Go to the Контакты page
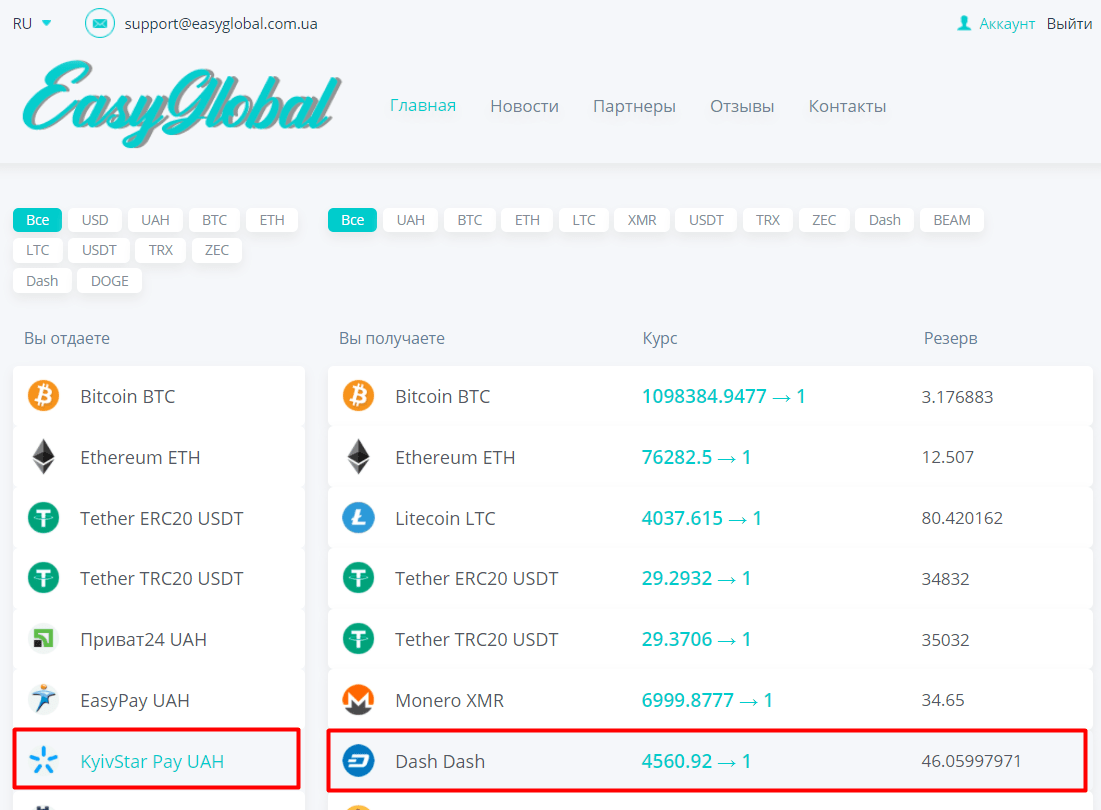Image resolution: width=1101 pixels, height=810 pixels. 847,106
